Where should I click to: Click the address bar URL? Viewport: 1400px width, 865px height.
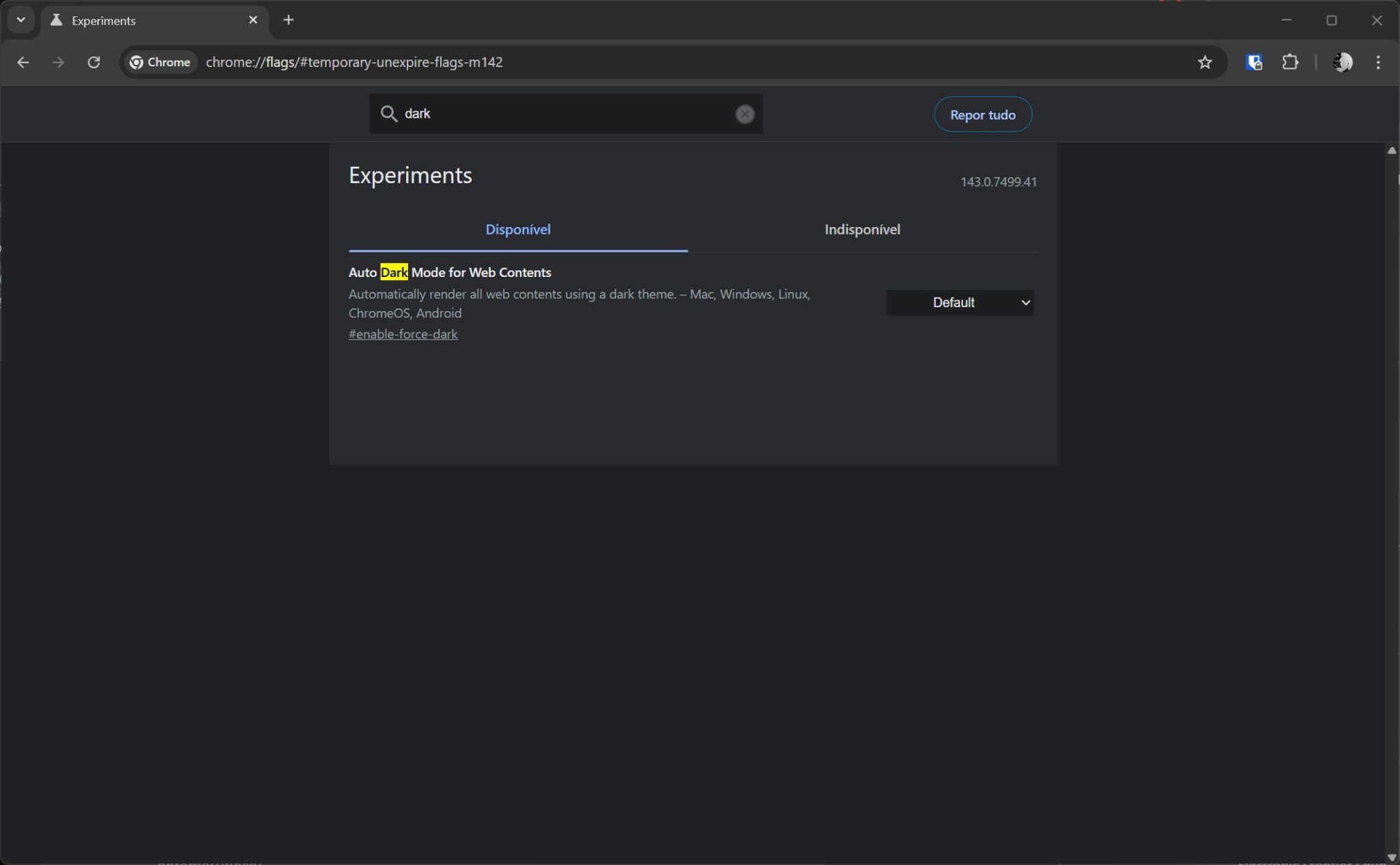[x=353, y=62]
